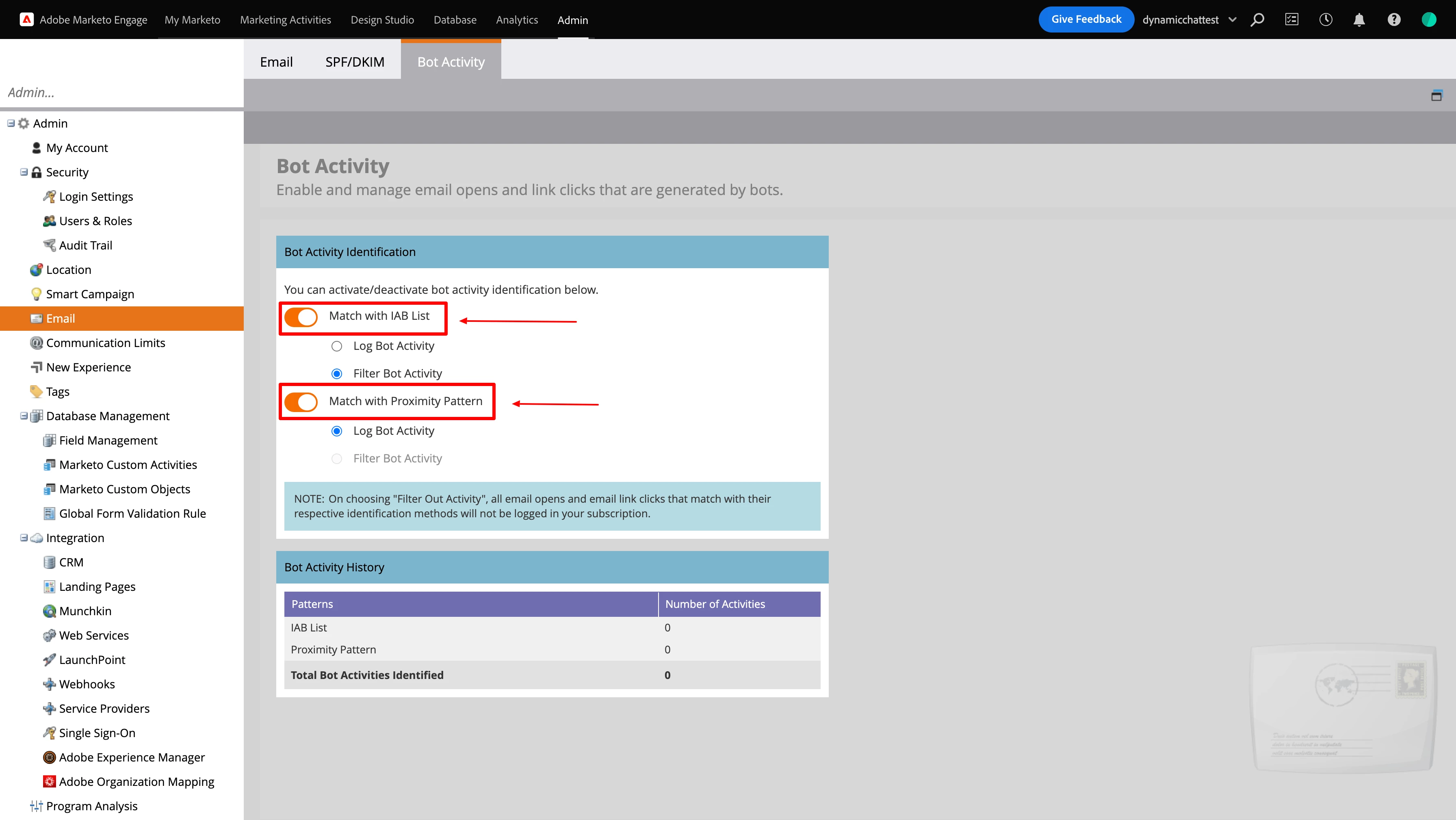1456x820 pixels.
Task: Click the help question mark icon
Action: (x=1394, y=20)
